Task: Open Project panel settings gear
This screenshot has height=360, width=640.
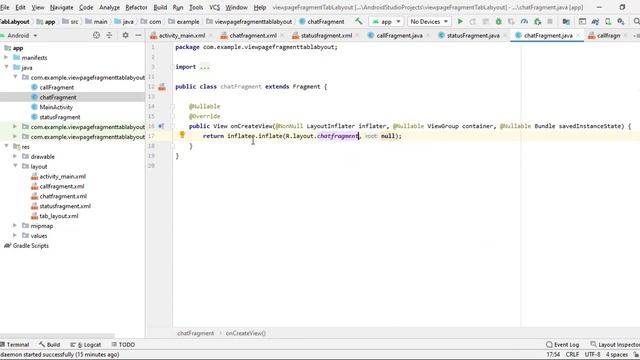Action: coord(125,36)
